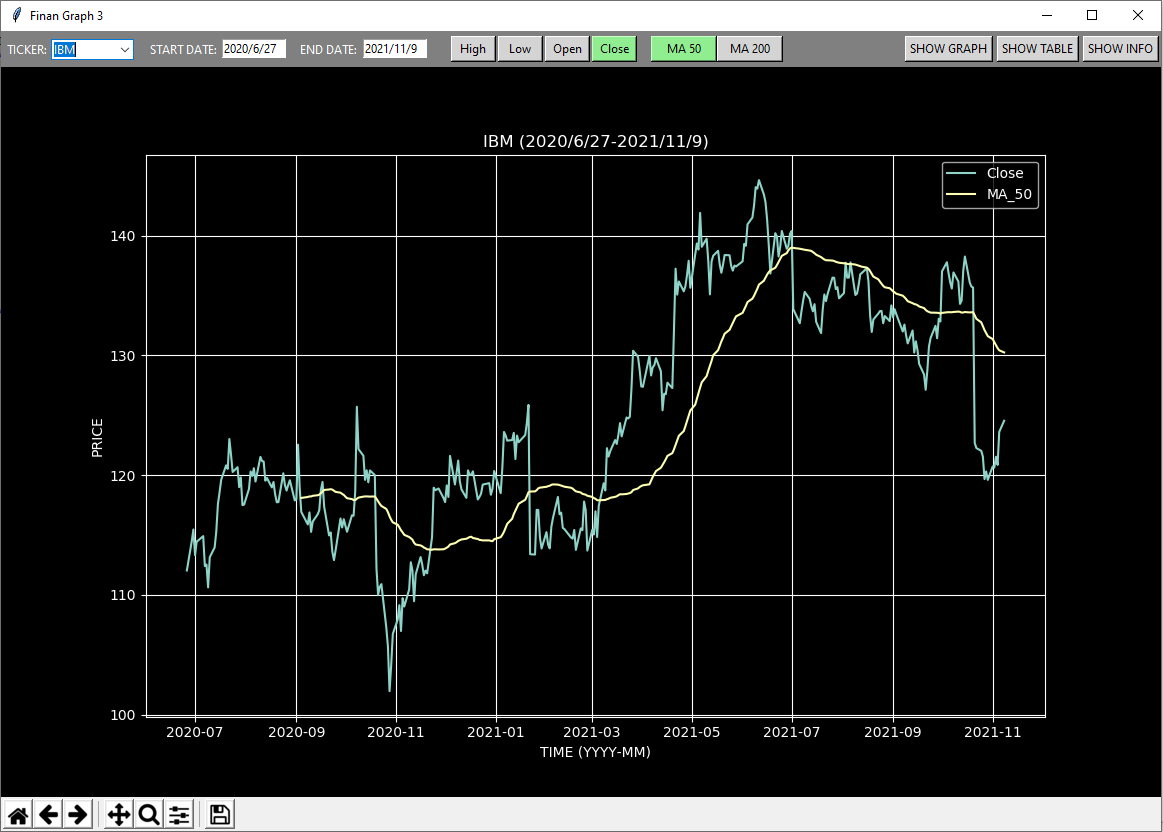
Task: Click the 120 y-axis tick label
Action: pos(123,476)
